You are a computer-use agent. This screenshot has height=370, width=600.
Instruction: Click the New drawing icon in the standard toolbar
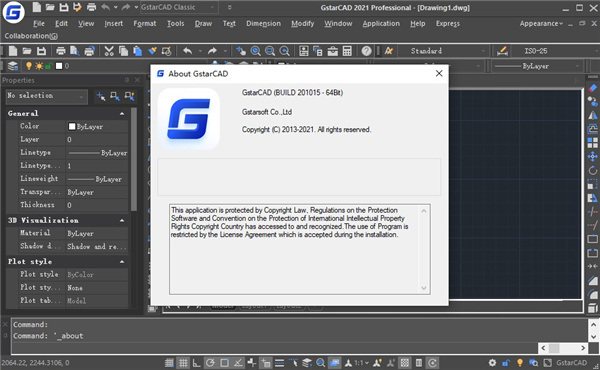(13, 51)
